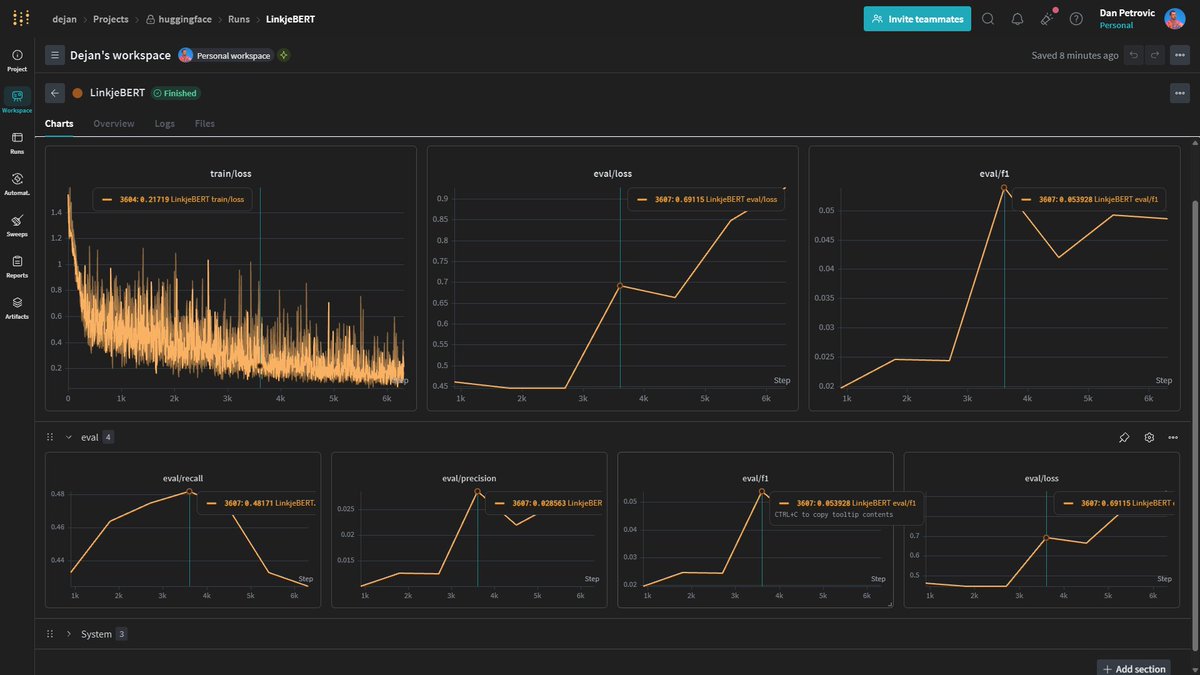Viewport: 1200px width, 675px height.
Task: Open the run's three-dot more menu
Action: [x=1179, y=93]
